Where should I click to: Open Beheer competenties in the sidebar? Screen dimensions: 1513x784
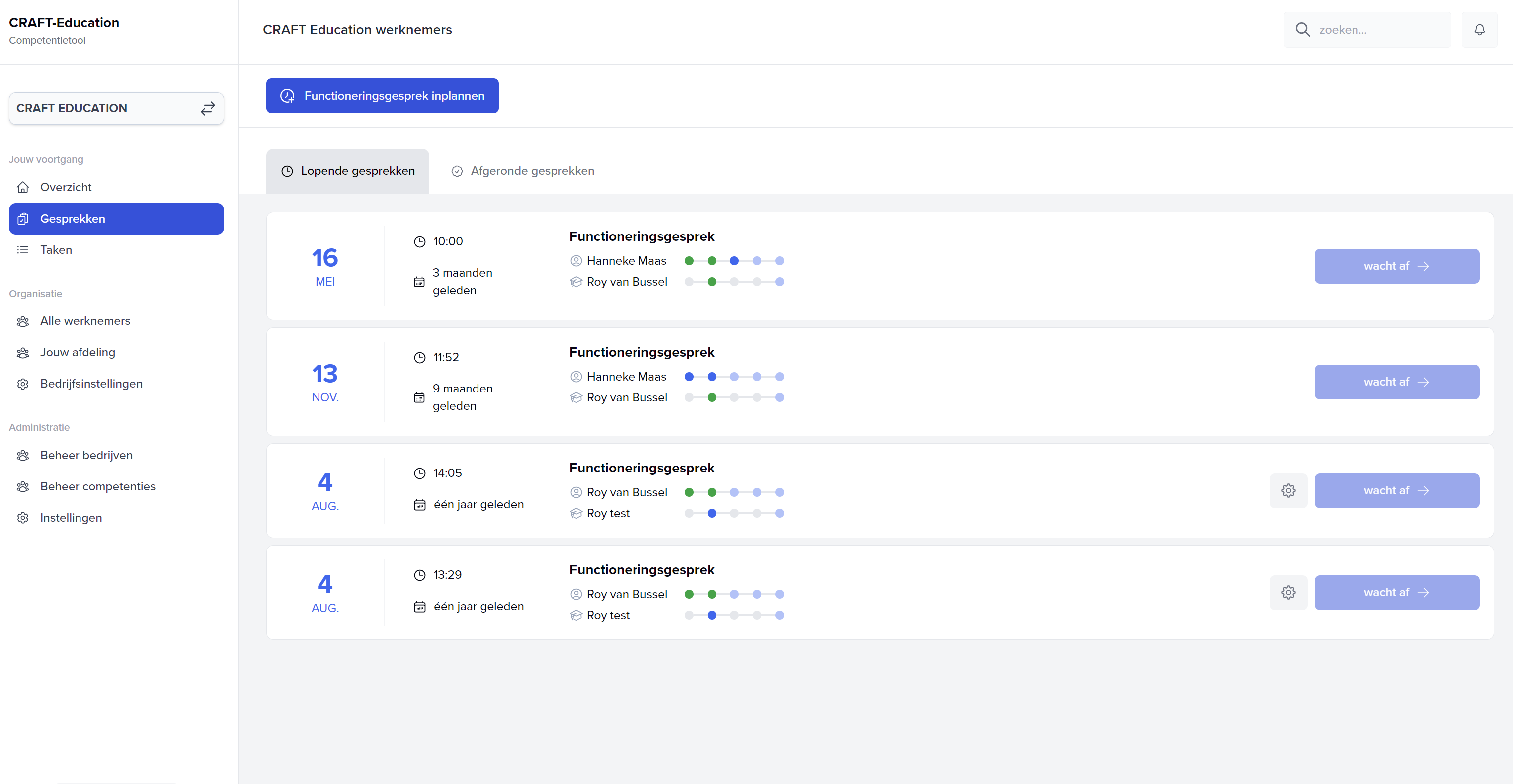[x=116, y=487]
